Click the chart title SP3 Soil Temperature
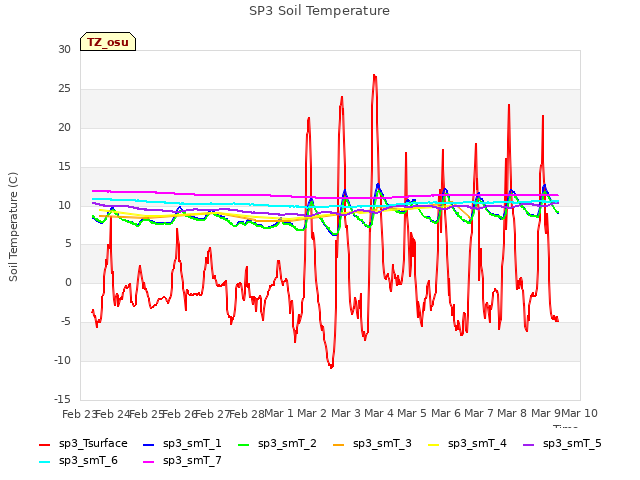The height and width of the screenshot is (480, 640). [x=319, y=11]
